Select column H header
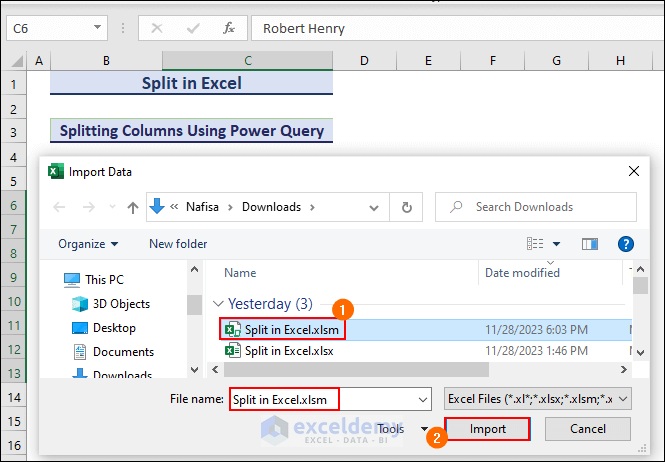Screen dimensions: 665x462 pos(620,61)
